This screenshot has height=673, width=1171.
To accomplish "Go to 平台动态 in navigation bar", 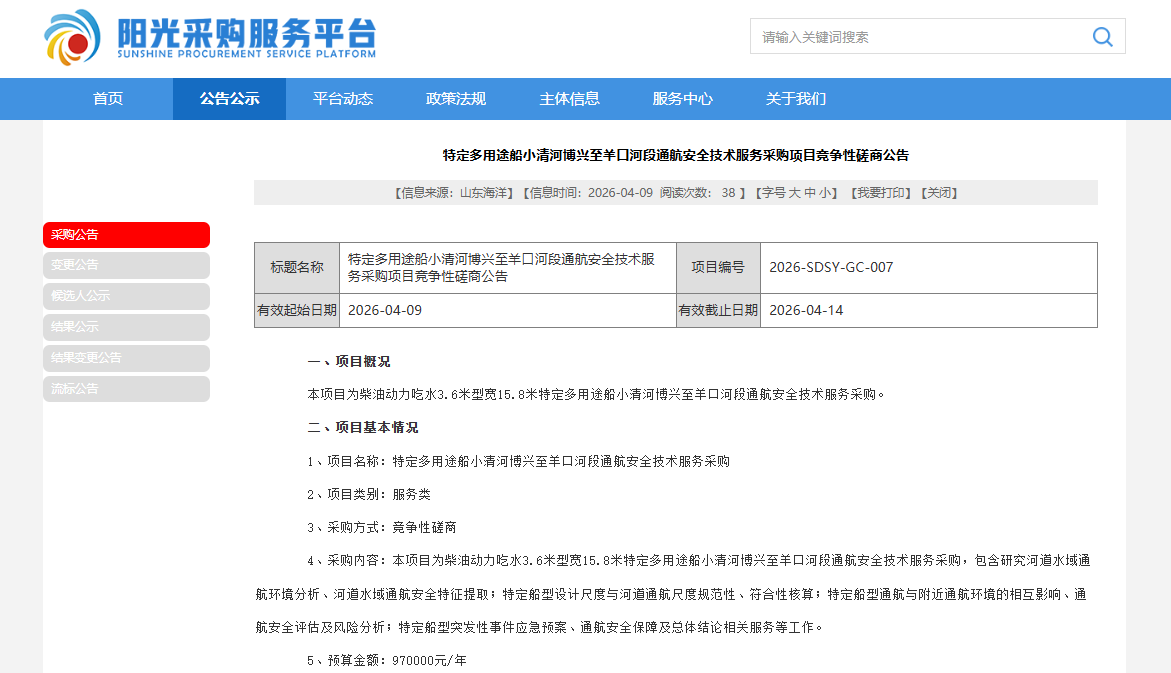I will (342, 99).
